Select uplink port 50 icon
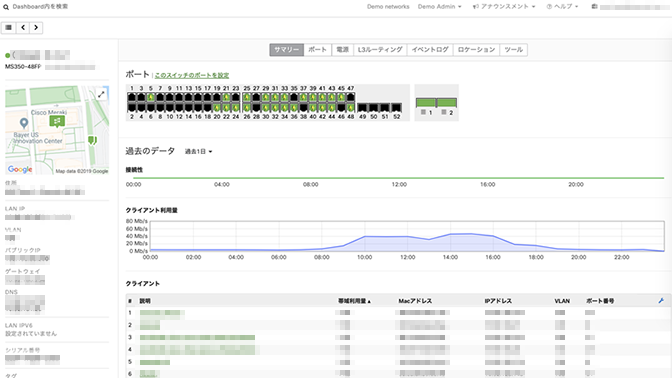672x378 pixels. coord(374,108)
